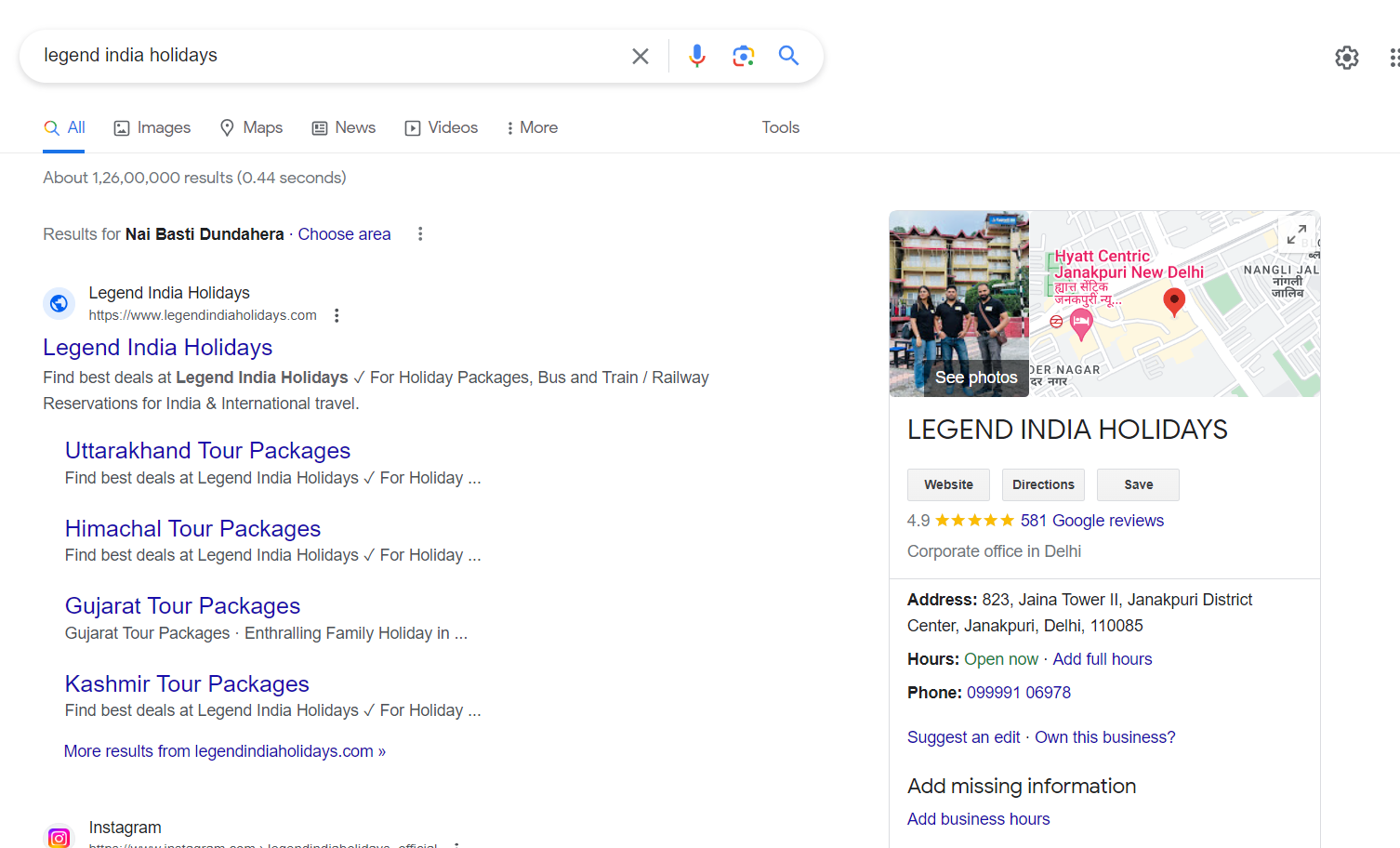This screenshot has height=848, width=1400.
Task: Click the red location pin on map
Action: click(x=1174, y=301)
